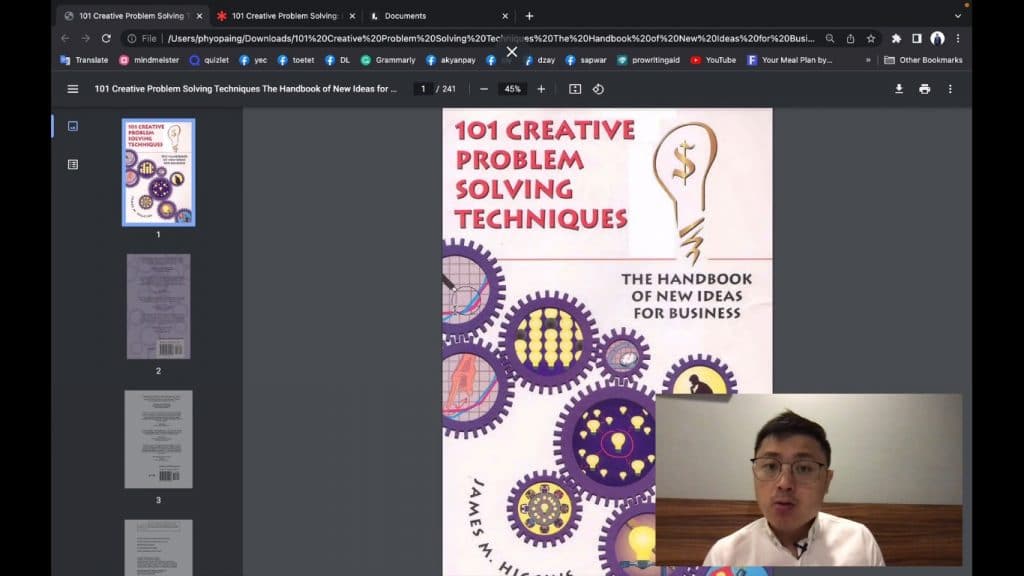Open the DL bookmark
Image resolution: width=1024 pixels, height=576 pixels.
[338, 60]
